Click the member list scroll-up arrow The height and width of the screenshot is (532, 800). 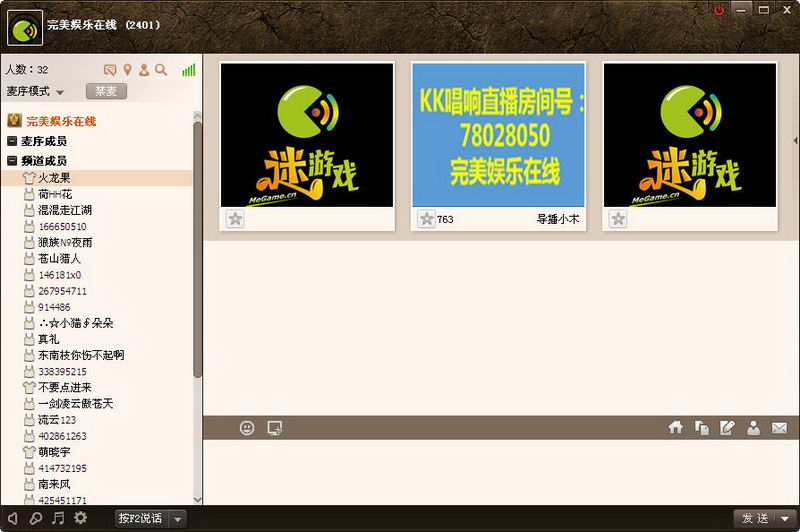point(197,116)
